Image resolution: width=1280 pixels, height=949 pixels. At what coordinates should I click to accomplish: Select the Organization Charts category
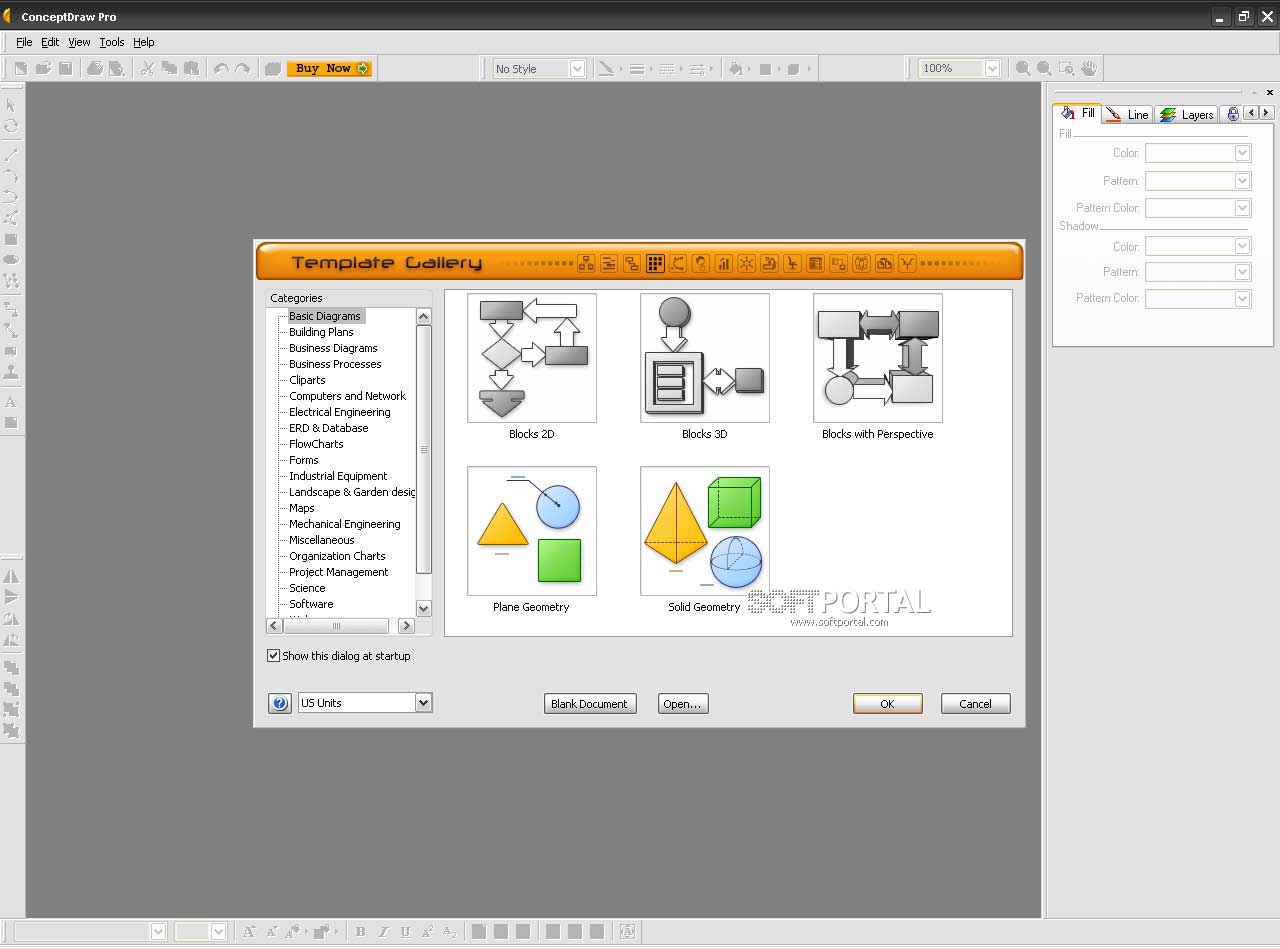tap(337, 556)
